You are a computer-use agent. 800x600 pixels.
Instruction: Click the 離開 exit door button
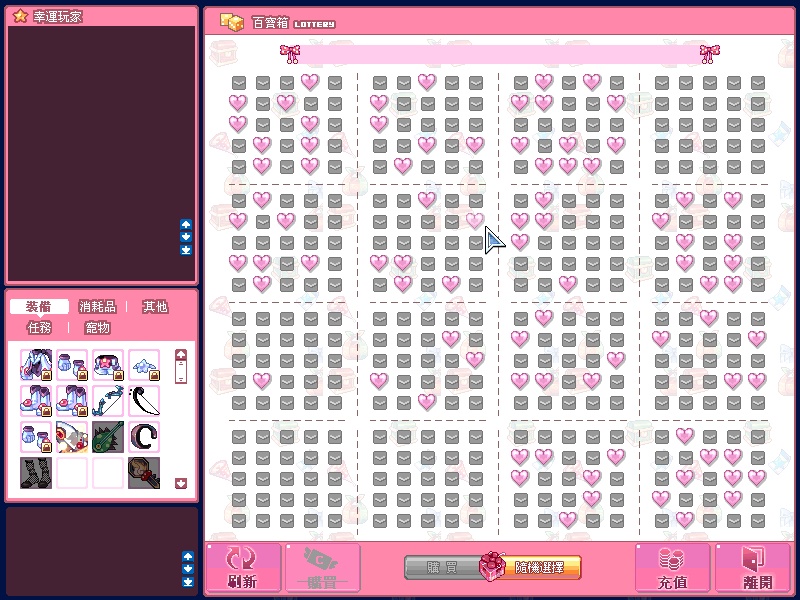point(752,567)
